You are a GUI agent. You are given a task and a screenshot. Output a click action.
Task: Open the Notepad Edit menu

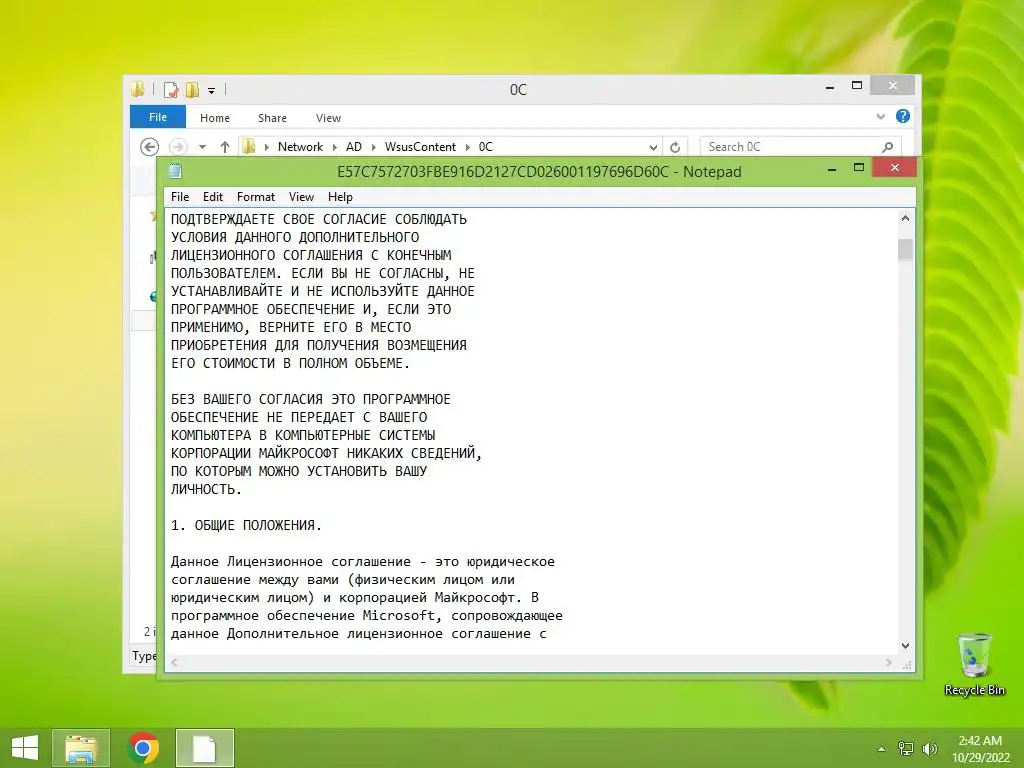tap(213, 197)
